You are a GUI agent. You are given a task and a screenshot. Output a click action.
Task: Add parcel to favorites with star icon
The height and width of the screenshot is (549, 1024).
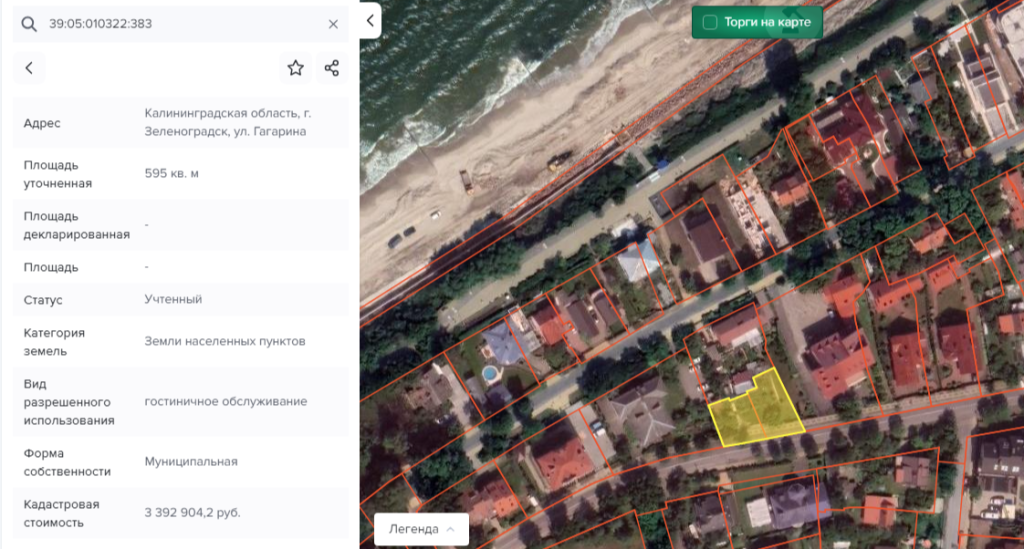tap(295, 68)
